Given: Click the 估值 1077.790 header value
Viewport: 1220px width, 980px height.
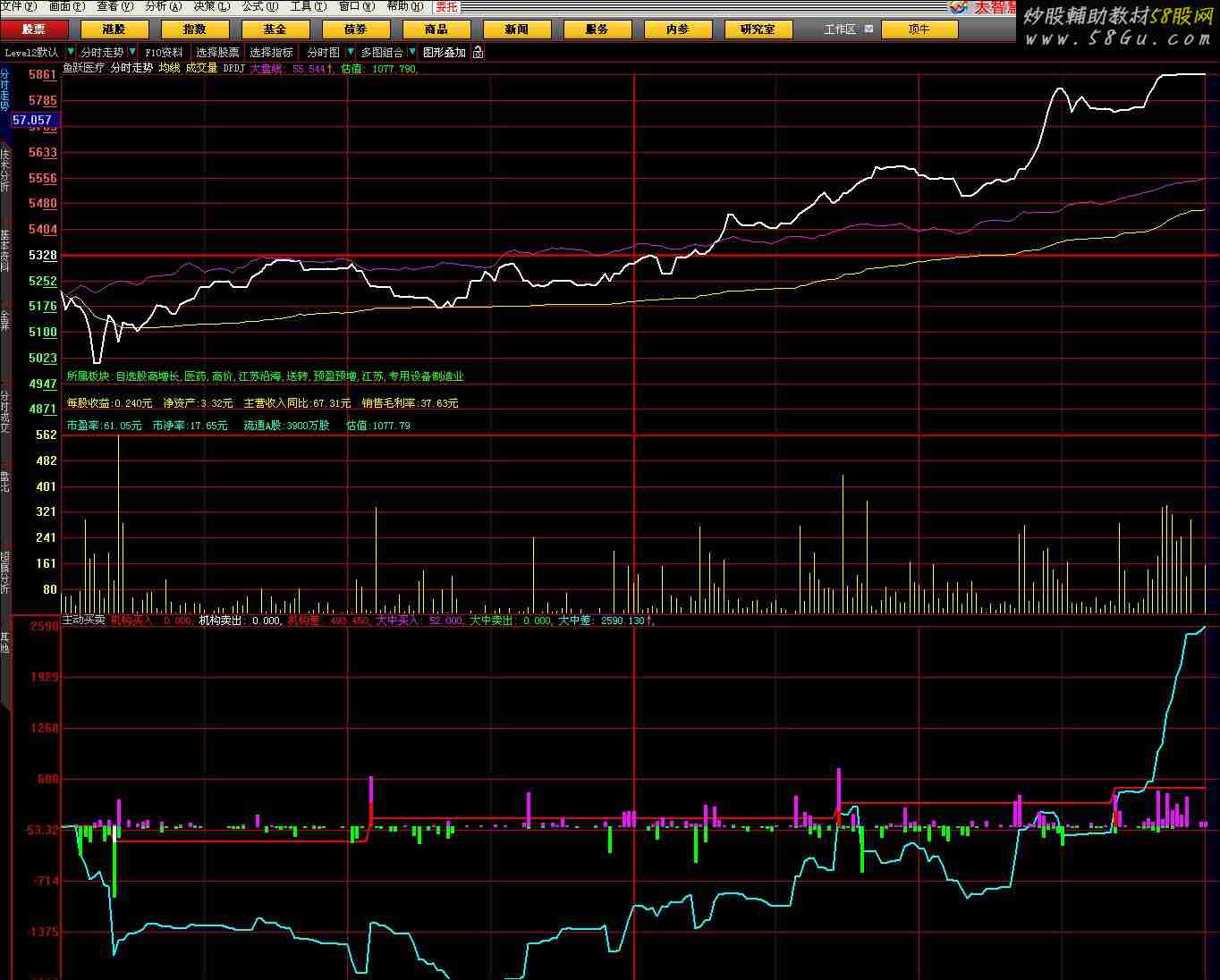Looking at the screenshot, I should 379,68.
